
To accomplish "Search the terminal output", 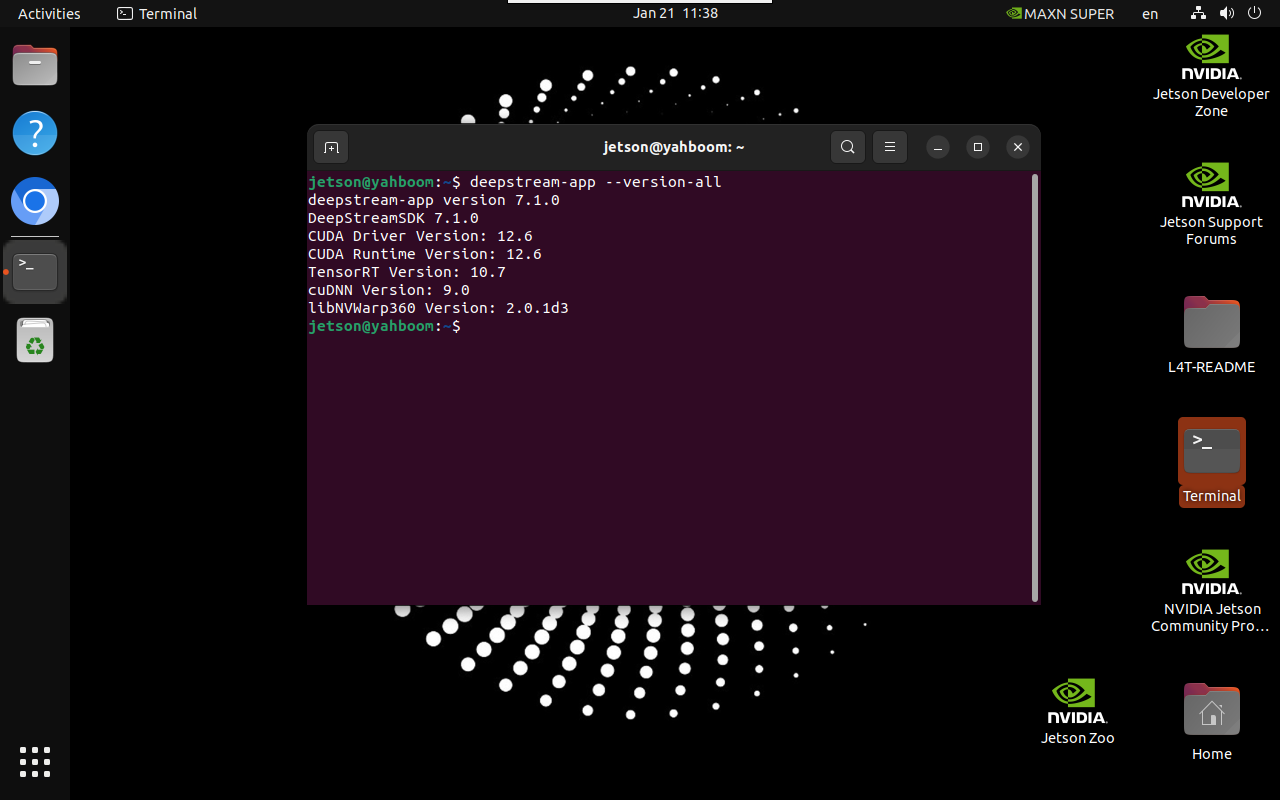I will pyautogui.click(x=847, y=148).
